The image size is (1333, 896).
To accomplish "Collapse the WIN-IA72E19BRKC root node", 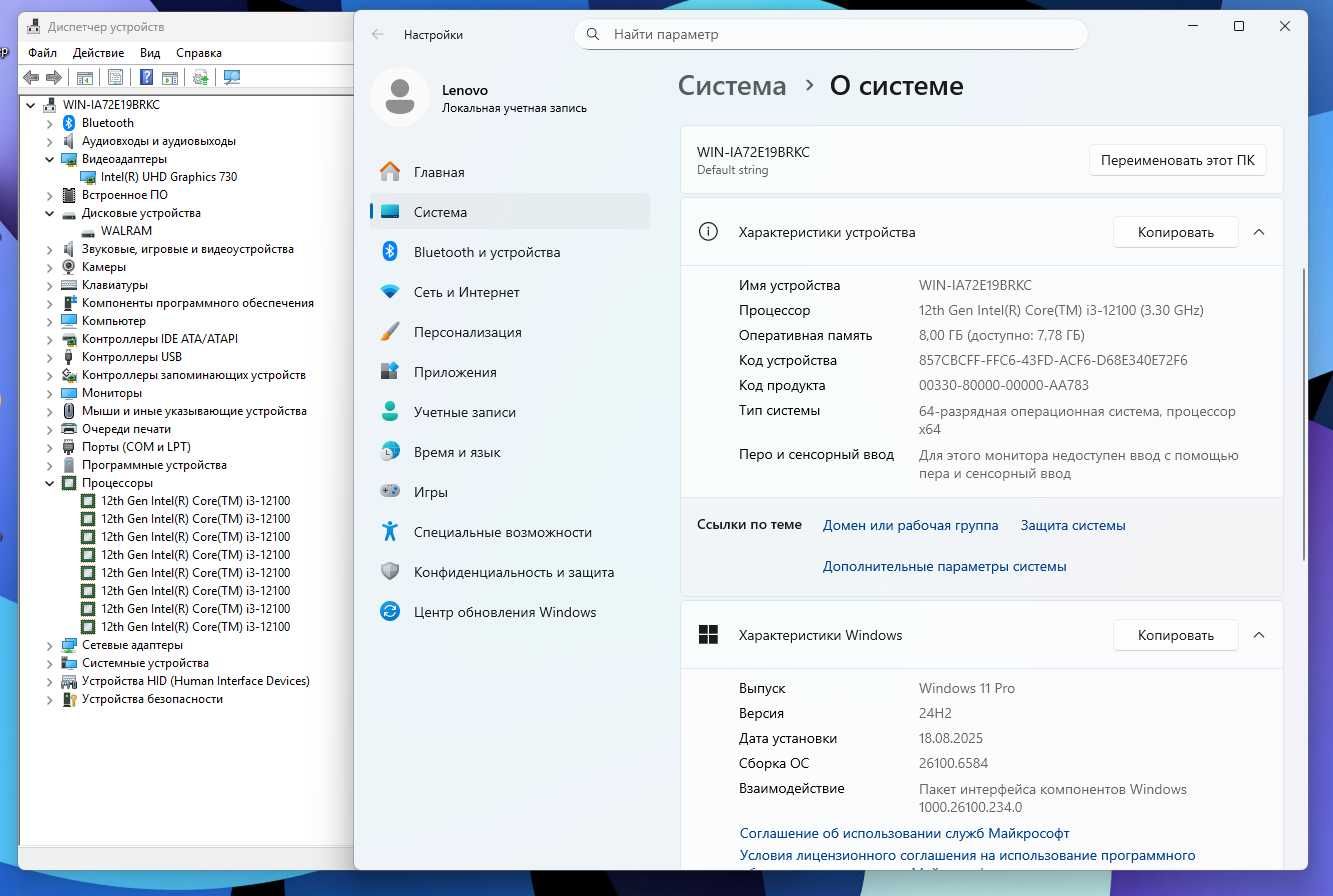I will [x=31, y=105].
